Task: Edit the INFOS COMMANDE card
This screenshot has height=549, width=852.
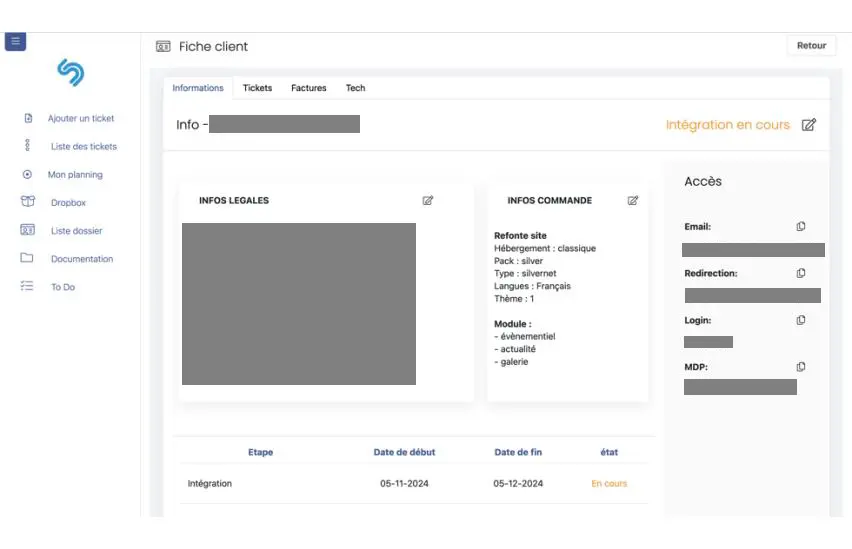Action: 632,201
